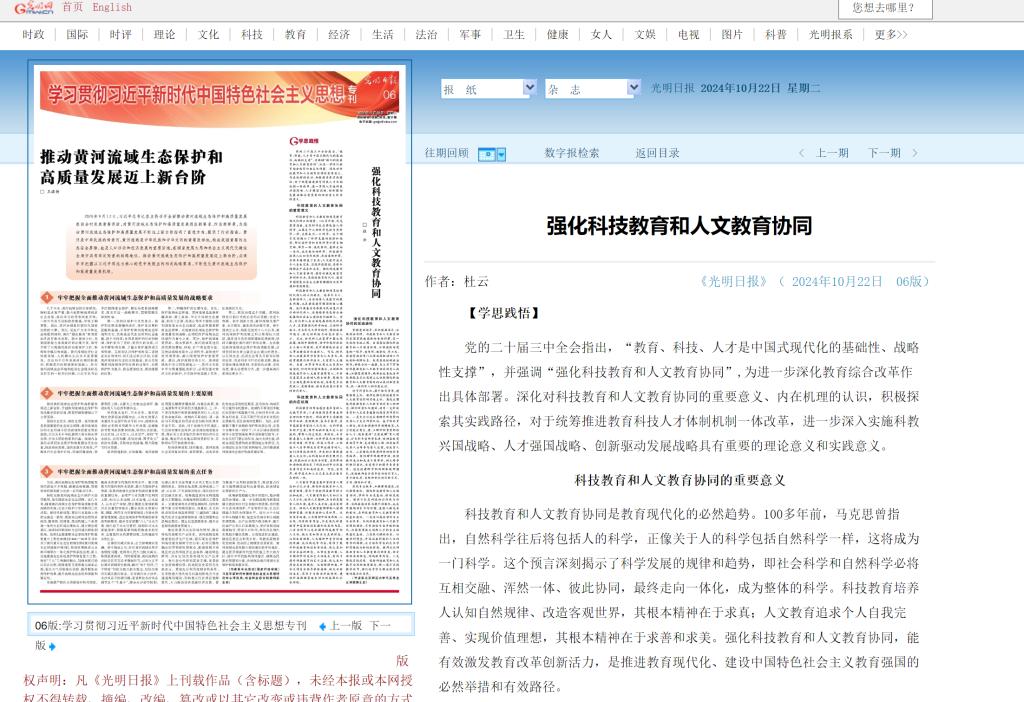
Task: Open the 往期回顾 date dropdown arrow
Action: pos(501,154)
